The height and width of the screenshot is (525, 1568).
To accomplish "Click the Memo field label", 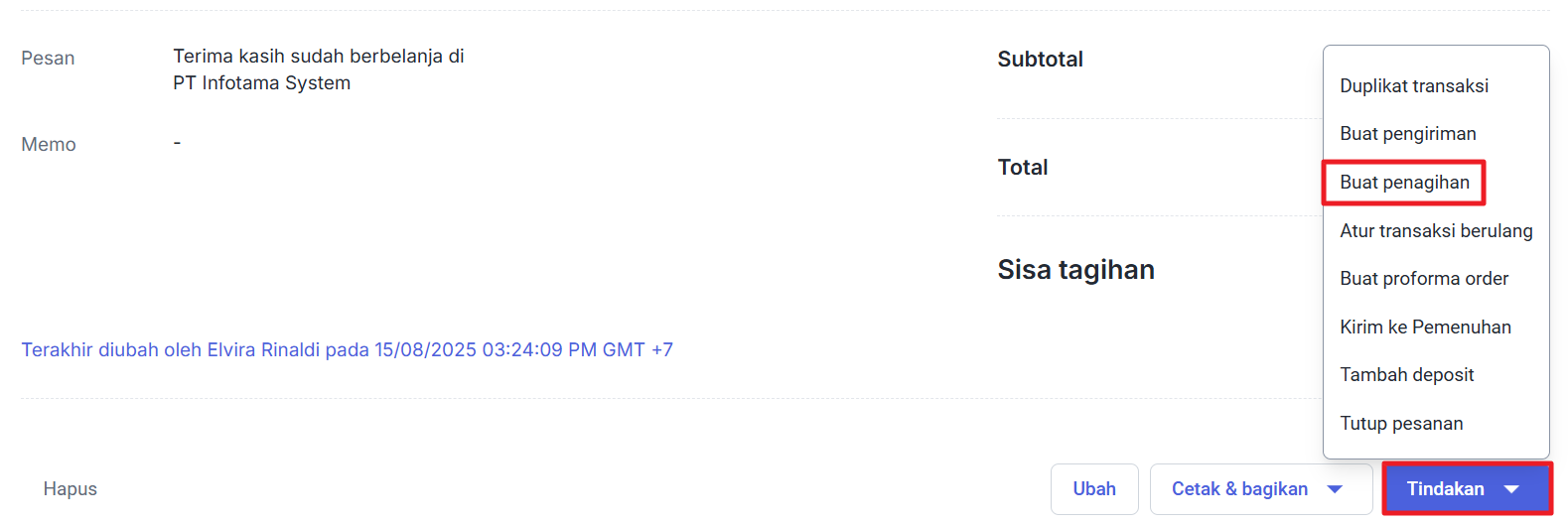I will click(x=49, y=145).
